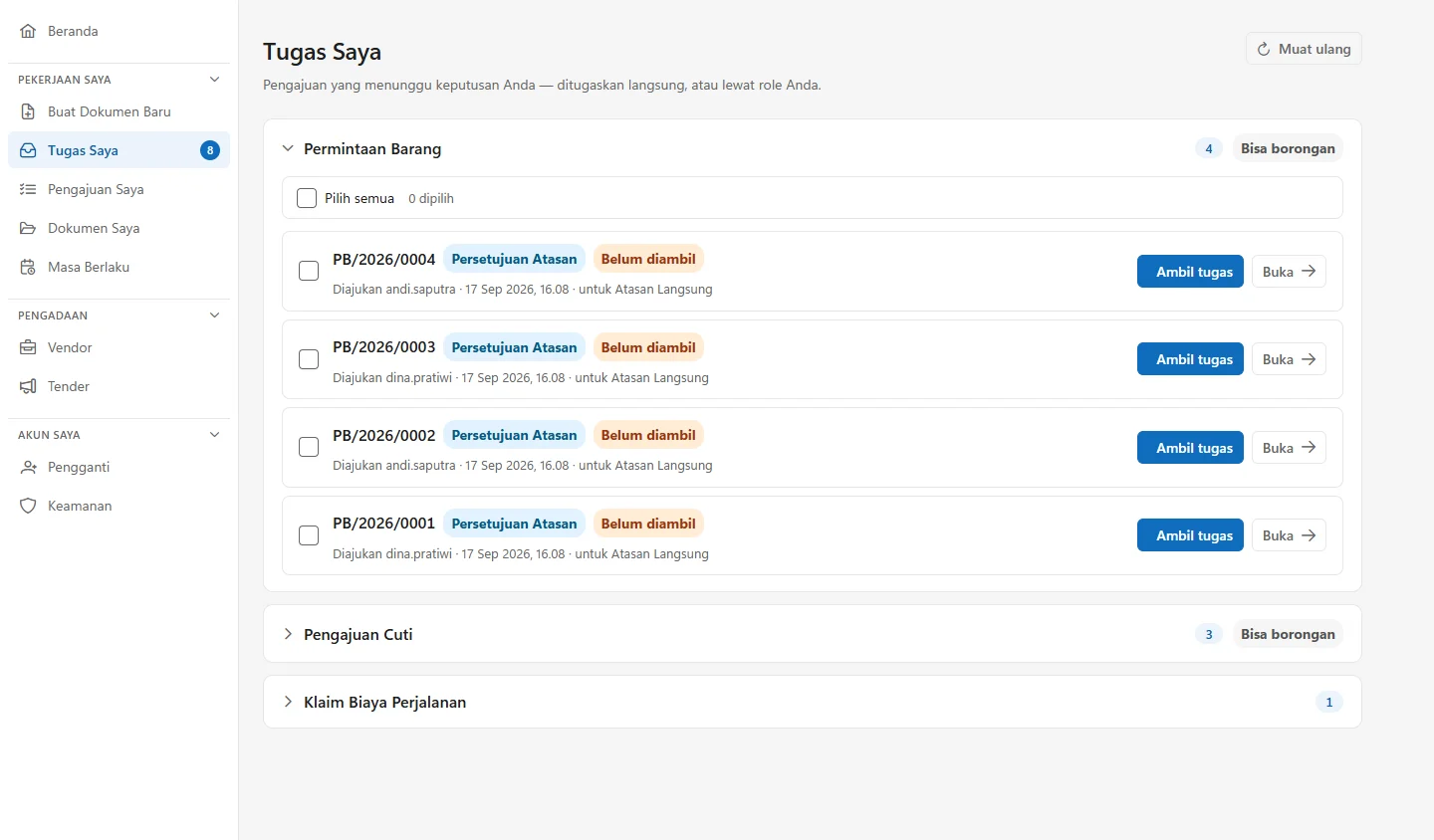
Task: Click the badge 8 on Tugas Saya
Action: [210, 150]
